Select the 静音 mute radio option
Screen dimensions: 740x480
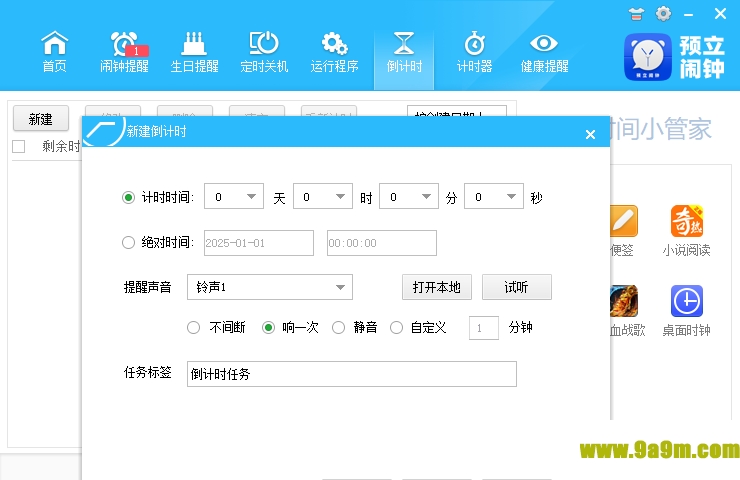[338, 328]
